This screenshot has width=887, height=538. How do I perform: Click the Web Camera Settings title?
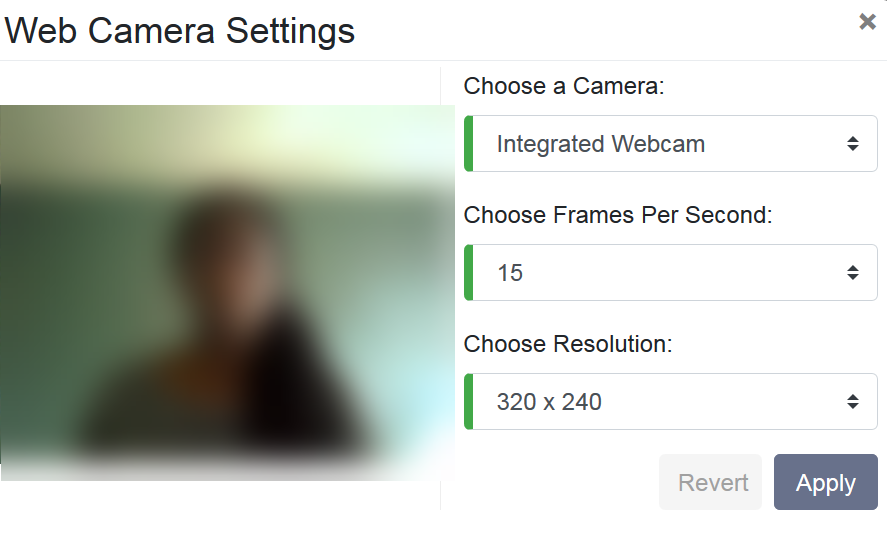coord(180,31)
